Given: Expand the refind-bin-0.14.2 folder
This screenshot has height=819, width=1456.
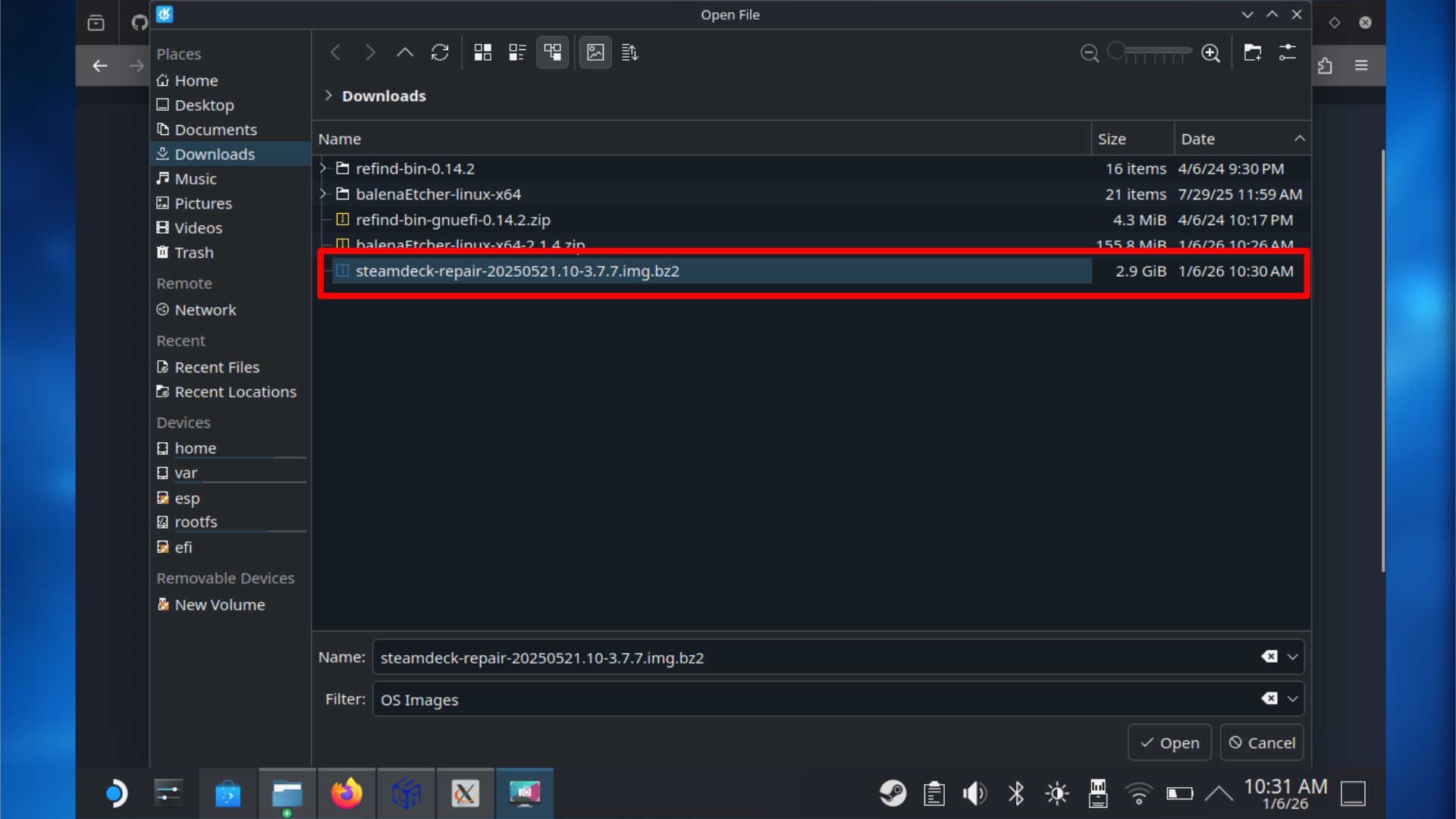Looking at the screenshot, I should [324, 168].
